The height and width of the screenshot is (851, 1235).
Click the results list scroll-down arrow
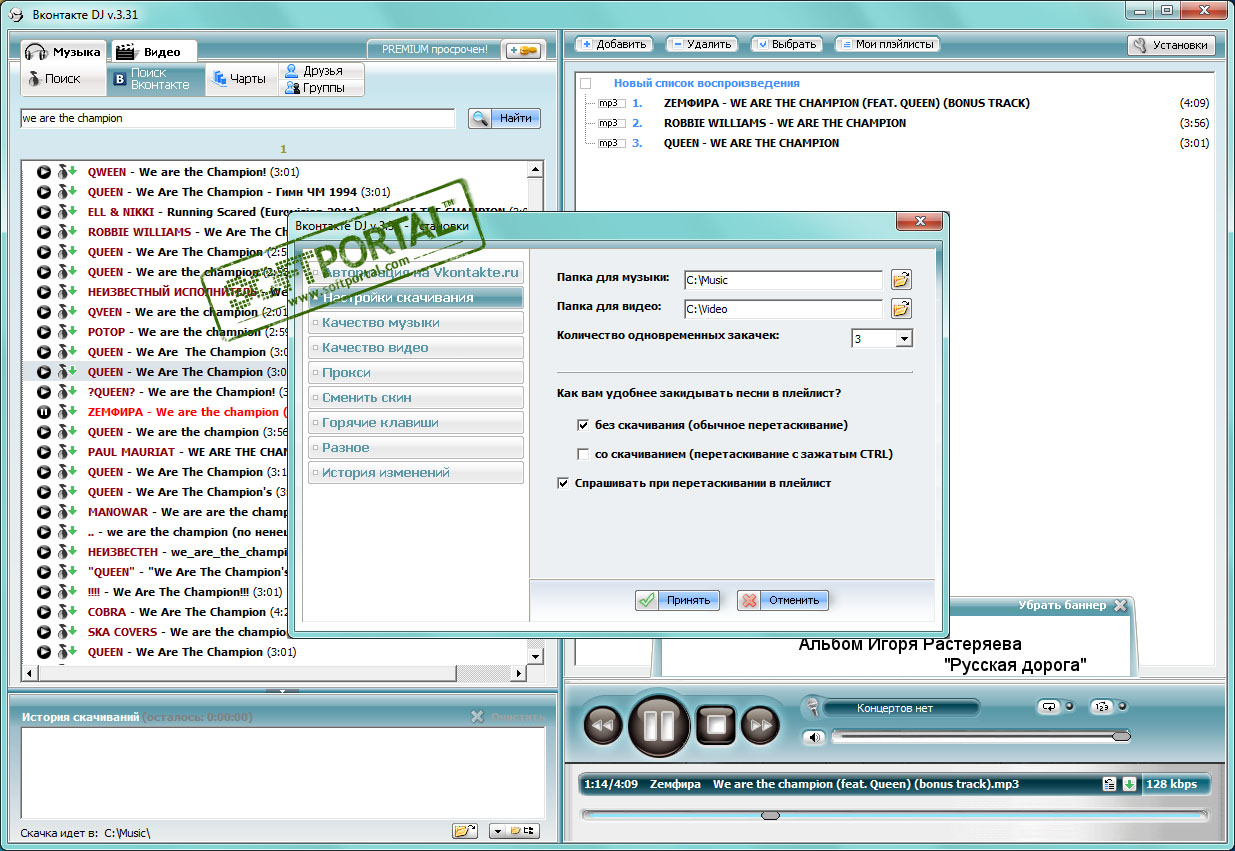coord(535,657)
